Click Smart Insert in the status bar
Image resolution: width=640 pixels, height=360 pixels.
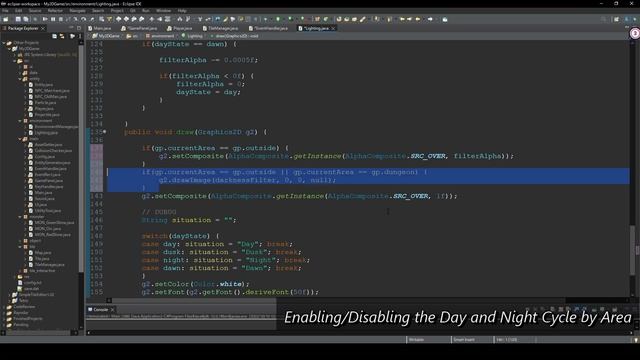coord(464,340)
